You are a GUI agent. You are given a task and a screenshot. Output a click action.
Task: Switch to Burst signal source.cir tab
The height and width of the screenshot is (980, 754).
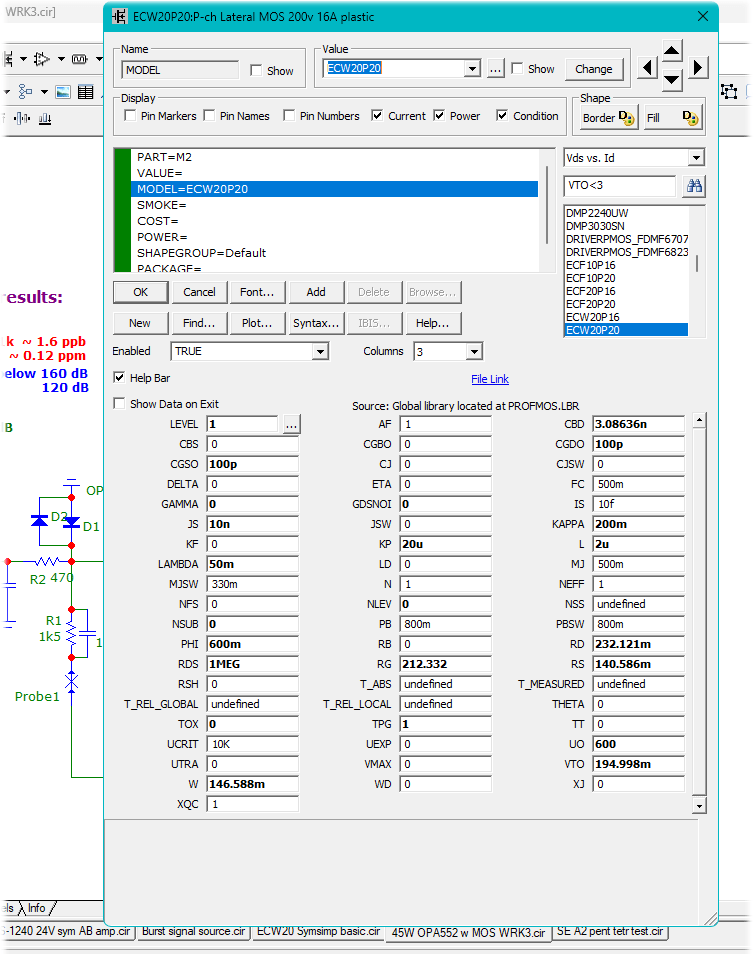[x=193, y=931]
